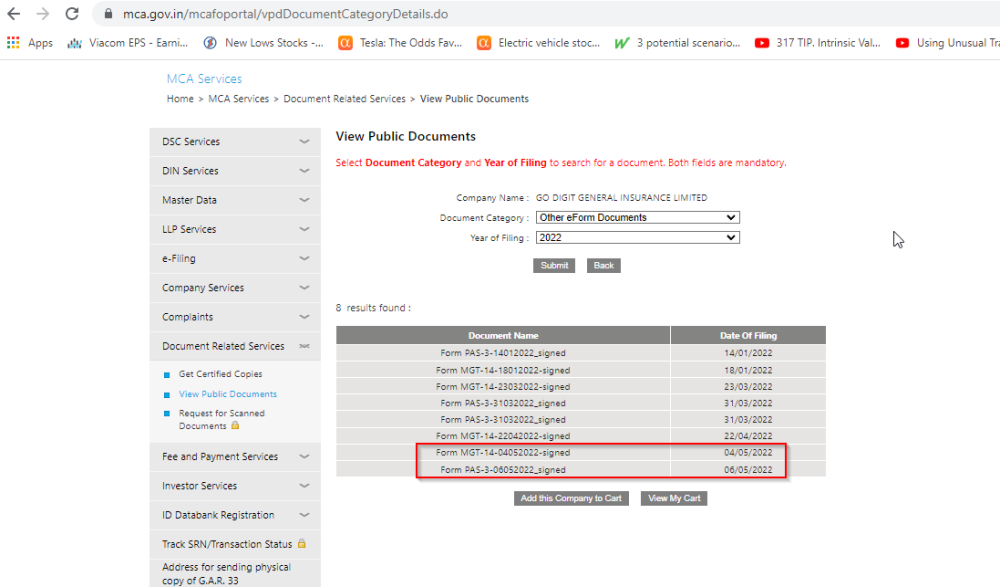Open the Electric vehicle stoc bookmark
The image size is (1000, 587).
tap(539, 43)
